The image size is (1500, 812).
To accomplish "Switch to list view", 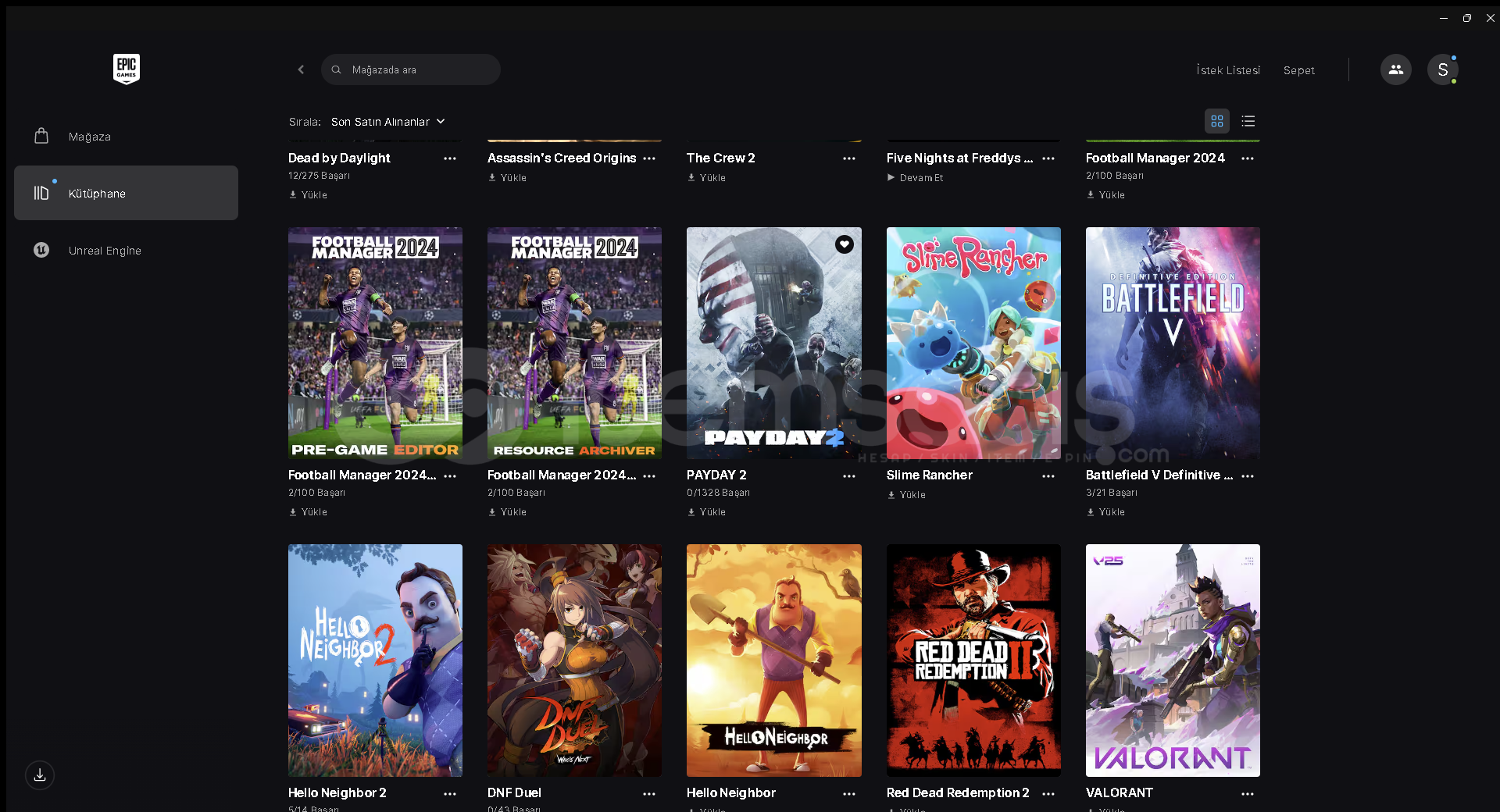I will [1248, 121].
